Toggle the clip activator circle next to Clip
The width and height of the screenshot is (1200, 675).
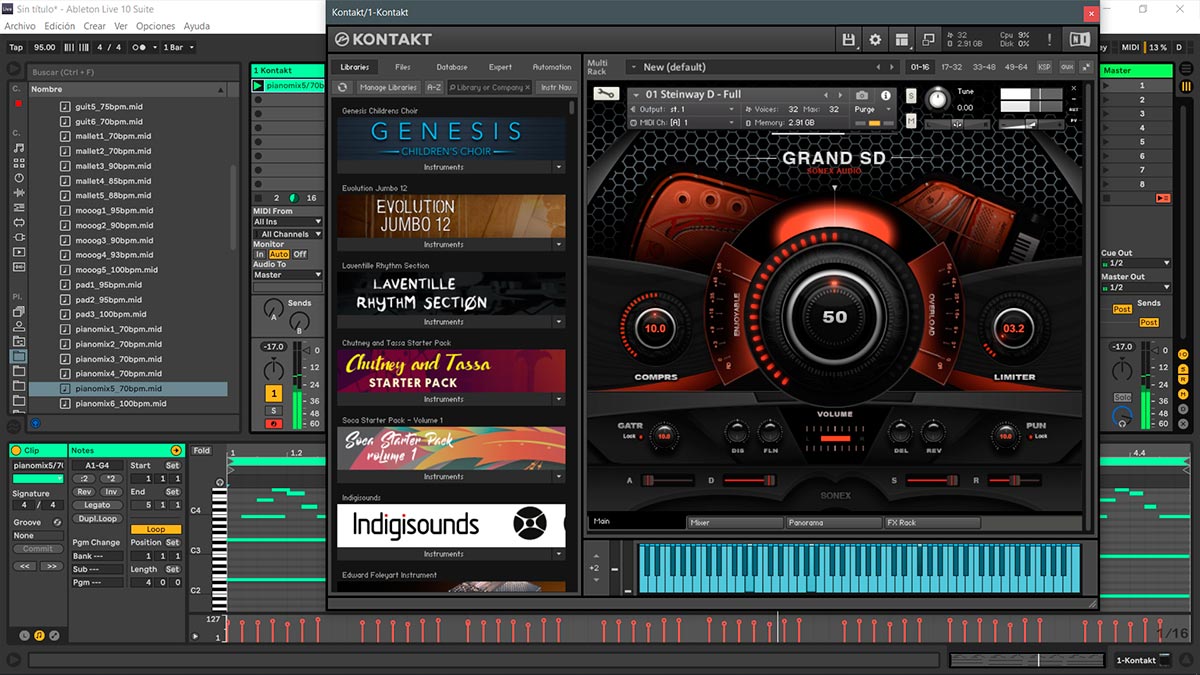click(x=17, y=451)
